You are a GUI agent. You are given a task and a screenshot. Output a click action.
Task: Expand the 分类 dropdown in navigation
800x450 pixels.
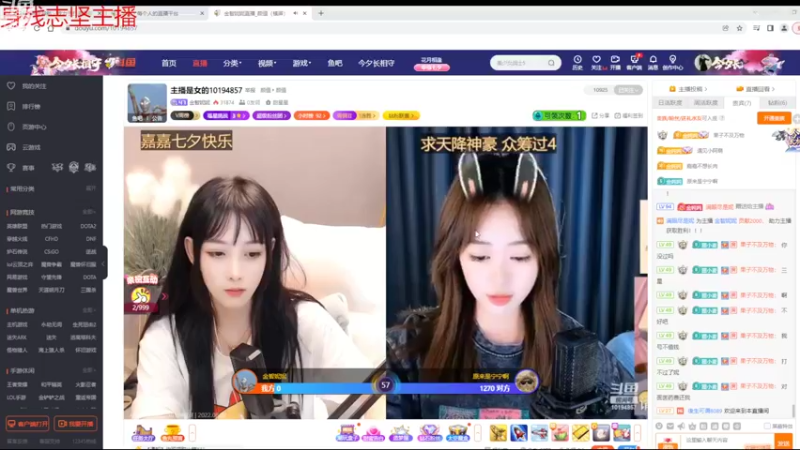pos(232,63)
